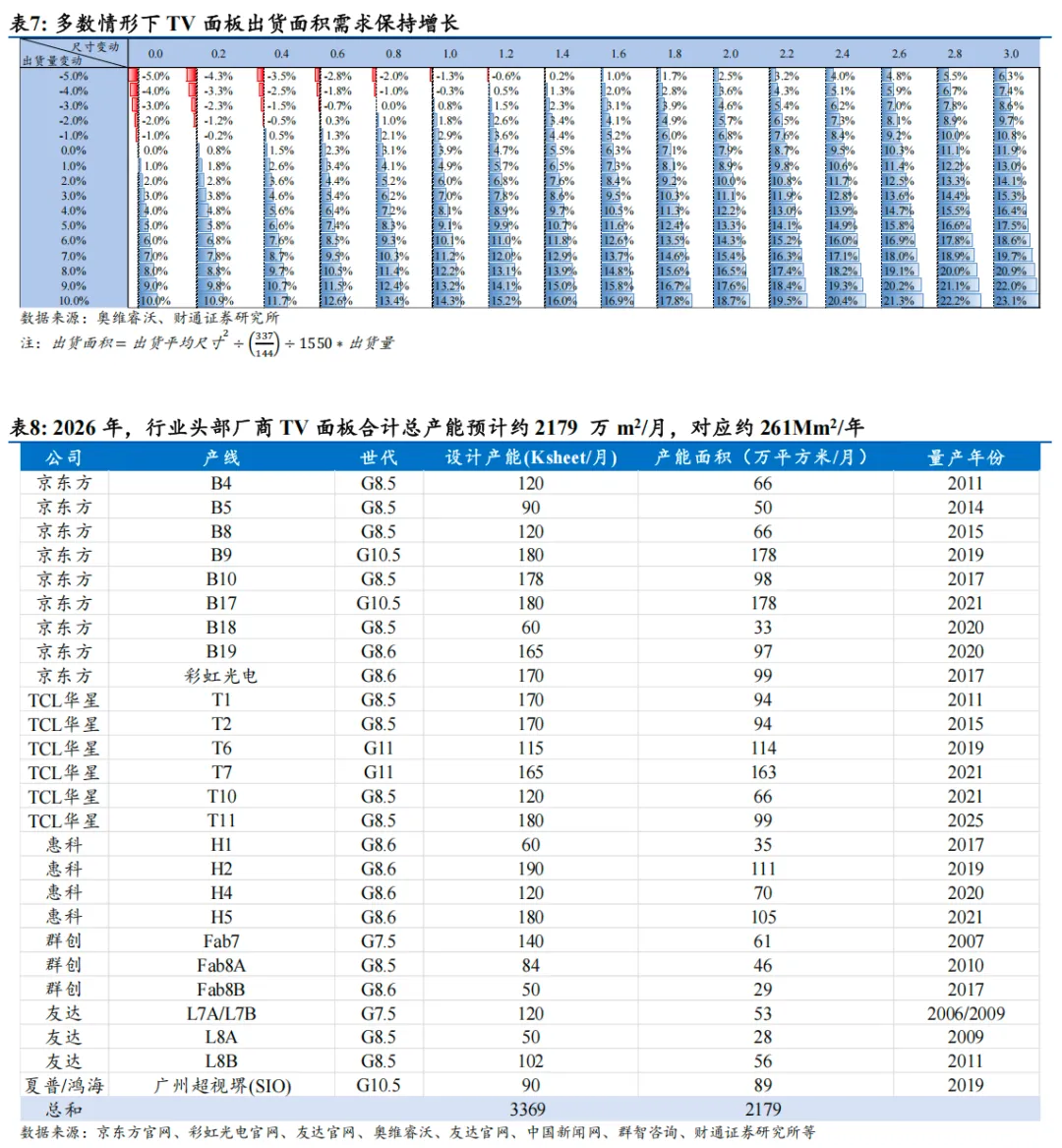Click the L7A/L7B production line cell
Viewport: 1062px width, 1148px height.
221,1013
